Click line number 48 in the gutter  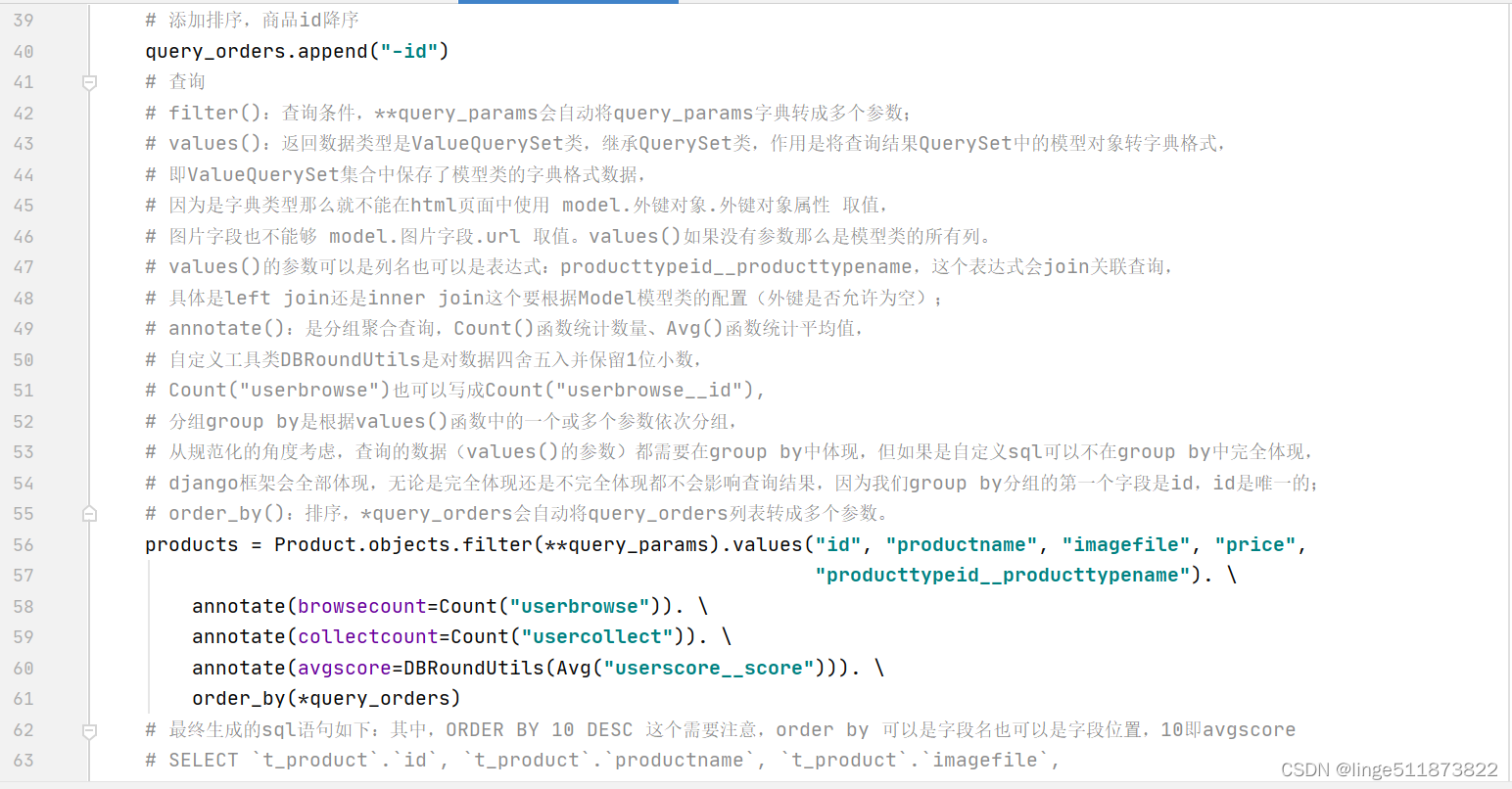click(24, 298)
